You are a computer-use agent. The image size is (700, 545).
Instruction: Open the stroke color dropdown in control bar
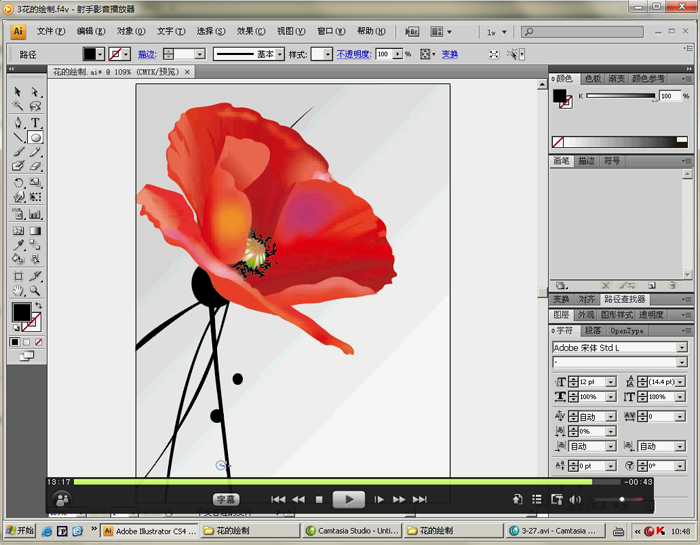[126, 54]
